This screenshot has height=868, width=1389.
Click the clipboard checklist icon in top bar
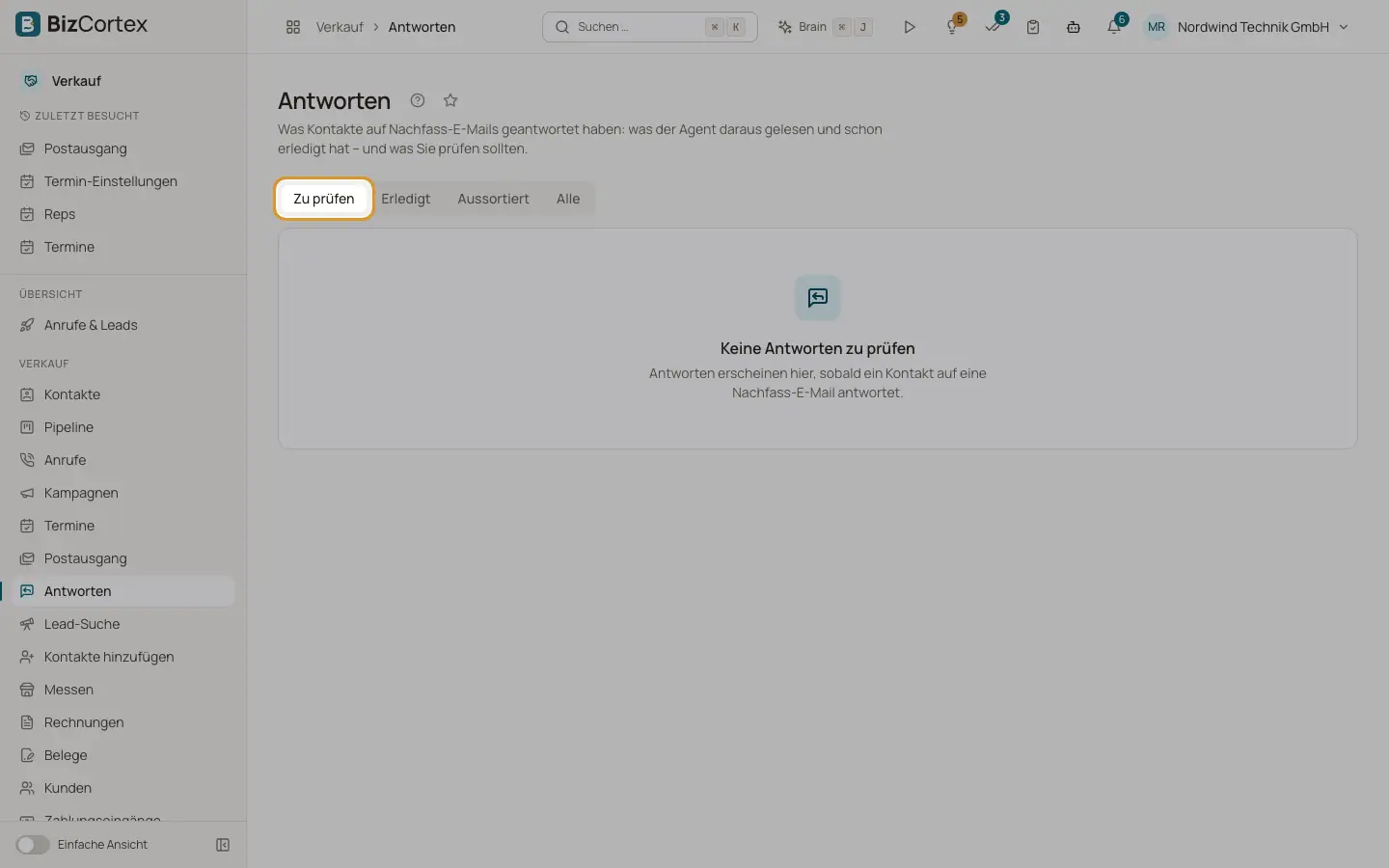point(1033,27)
